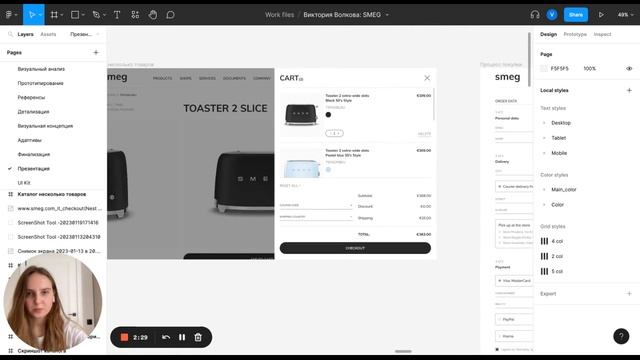Select the Move tool
This screenshot has width=640, height=360.
pos(31,15)
